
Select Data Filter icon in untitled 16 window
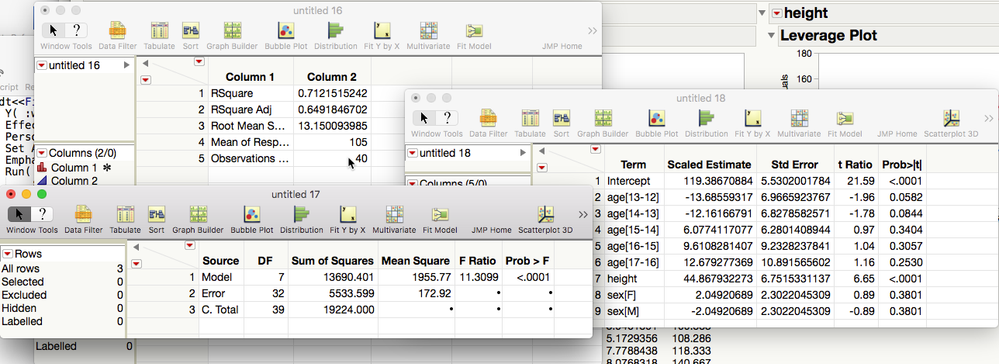117,31
